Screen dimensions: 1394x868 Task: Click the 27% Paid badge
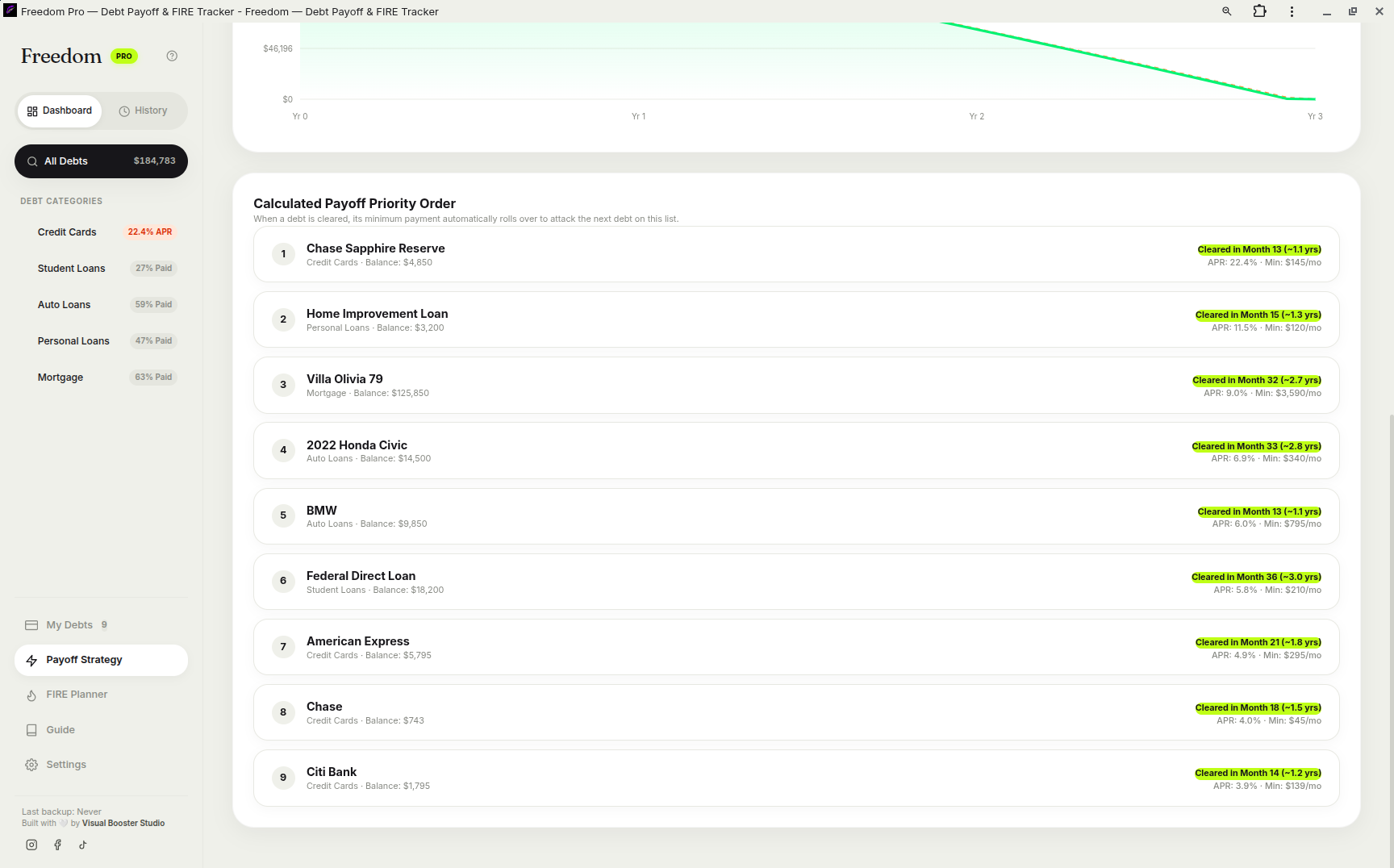pos(154,269)
